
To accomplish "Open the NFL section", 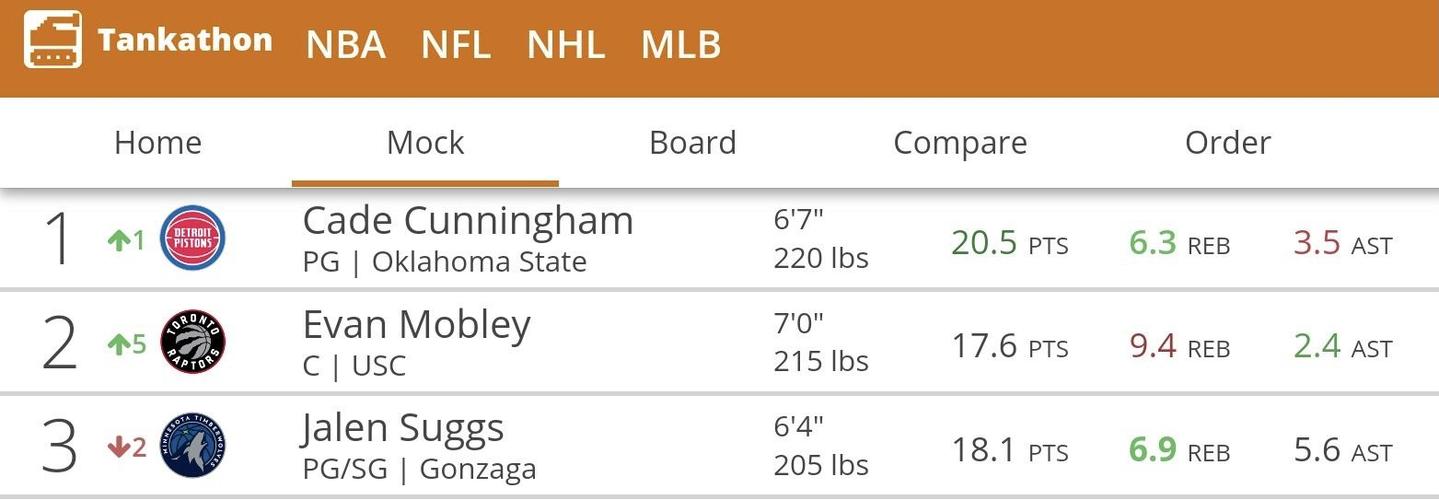I will [455, 45].
